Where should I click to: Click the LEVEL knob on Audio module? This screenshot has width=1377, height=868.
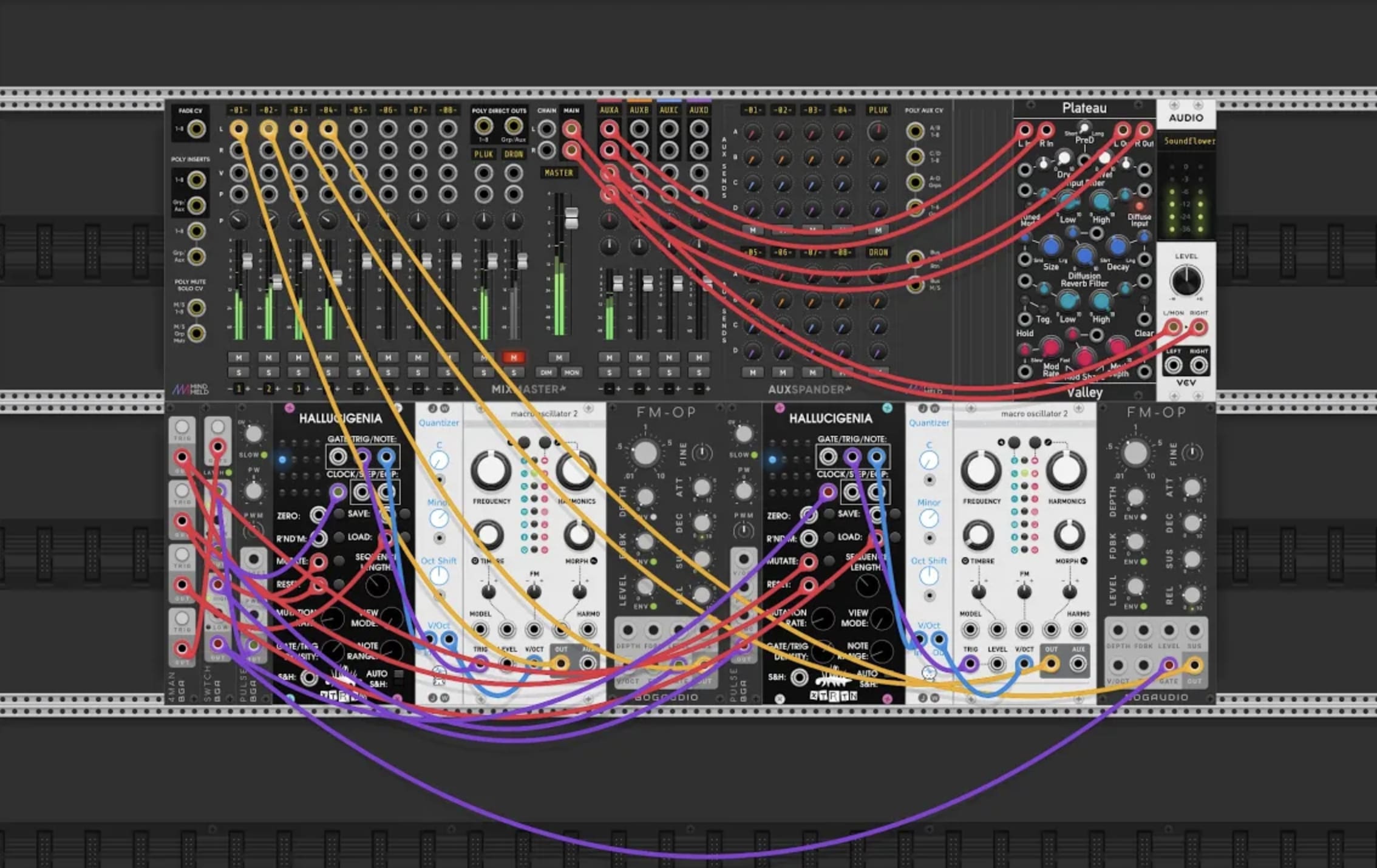(x=1186, y=280)
